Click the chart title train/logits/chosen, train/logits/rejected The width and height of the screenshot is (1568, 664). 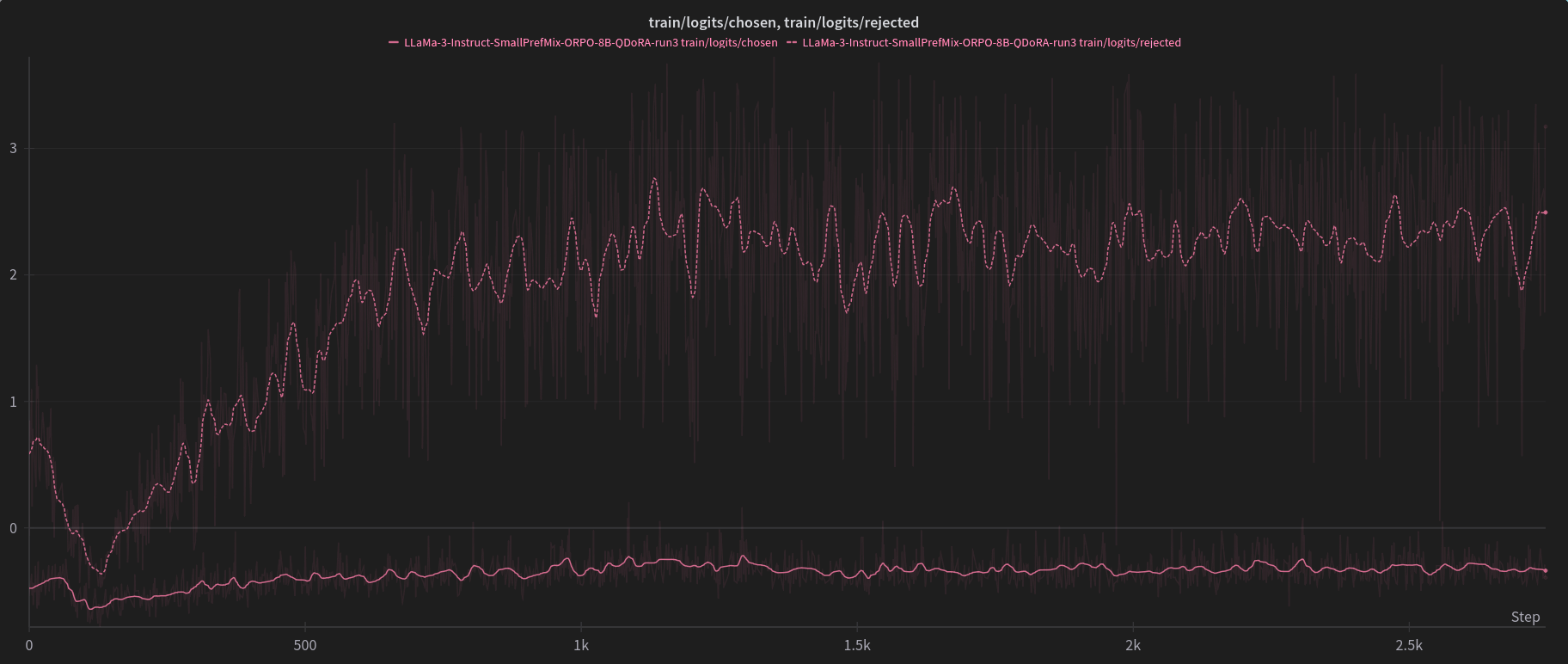[783, 22]
